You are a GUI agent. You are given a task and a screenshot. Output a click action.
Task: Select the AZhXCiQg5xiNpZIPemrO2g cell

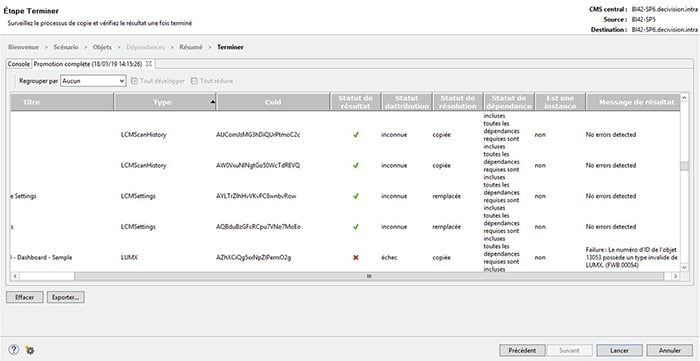[253, 257]
